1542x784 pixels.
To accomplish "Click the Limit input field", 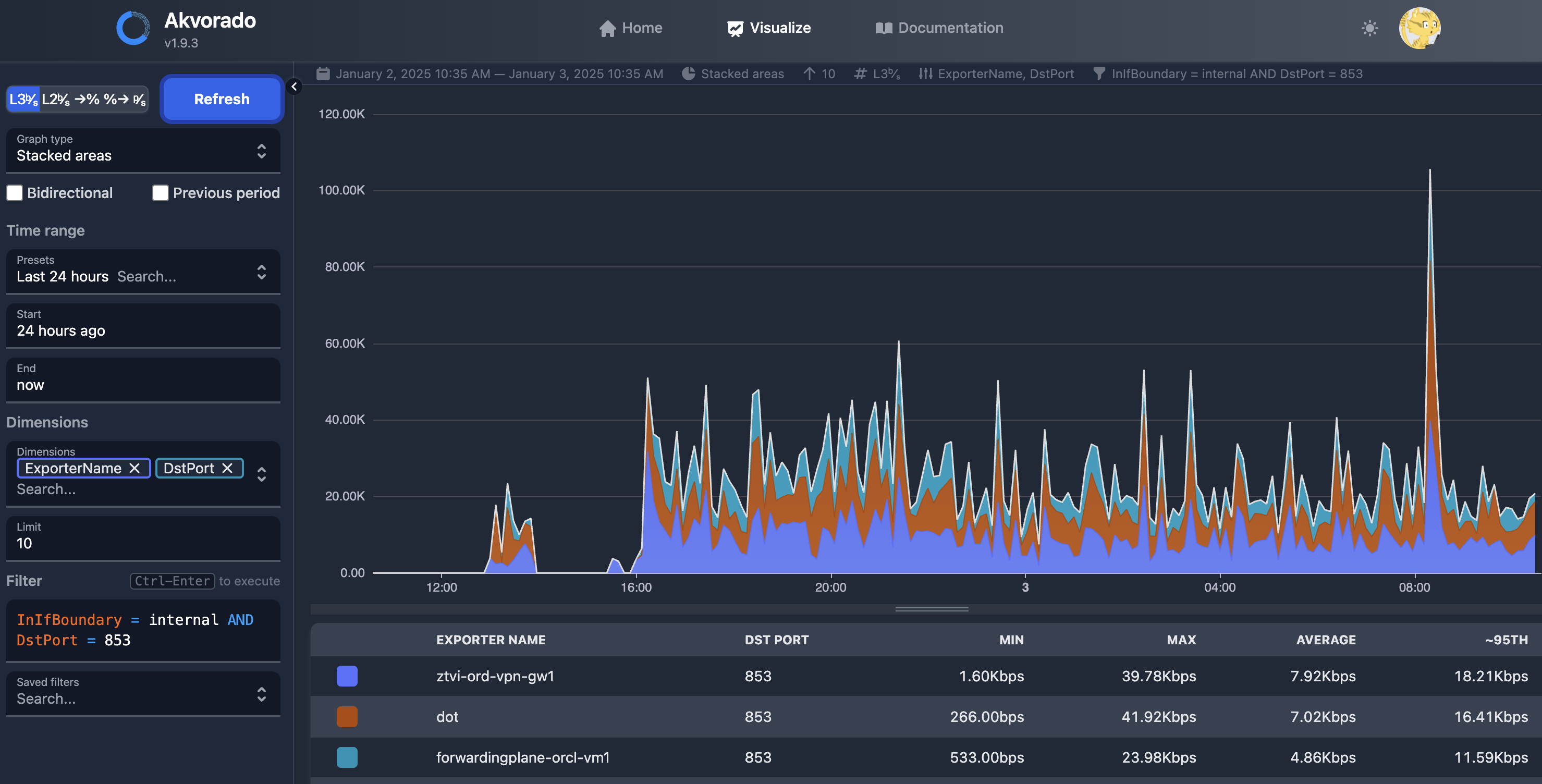I will pyautogui.click(x=143, y=538).
